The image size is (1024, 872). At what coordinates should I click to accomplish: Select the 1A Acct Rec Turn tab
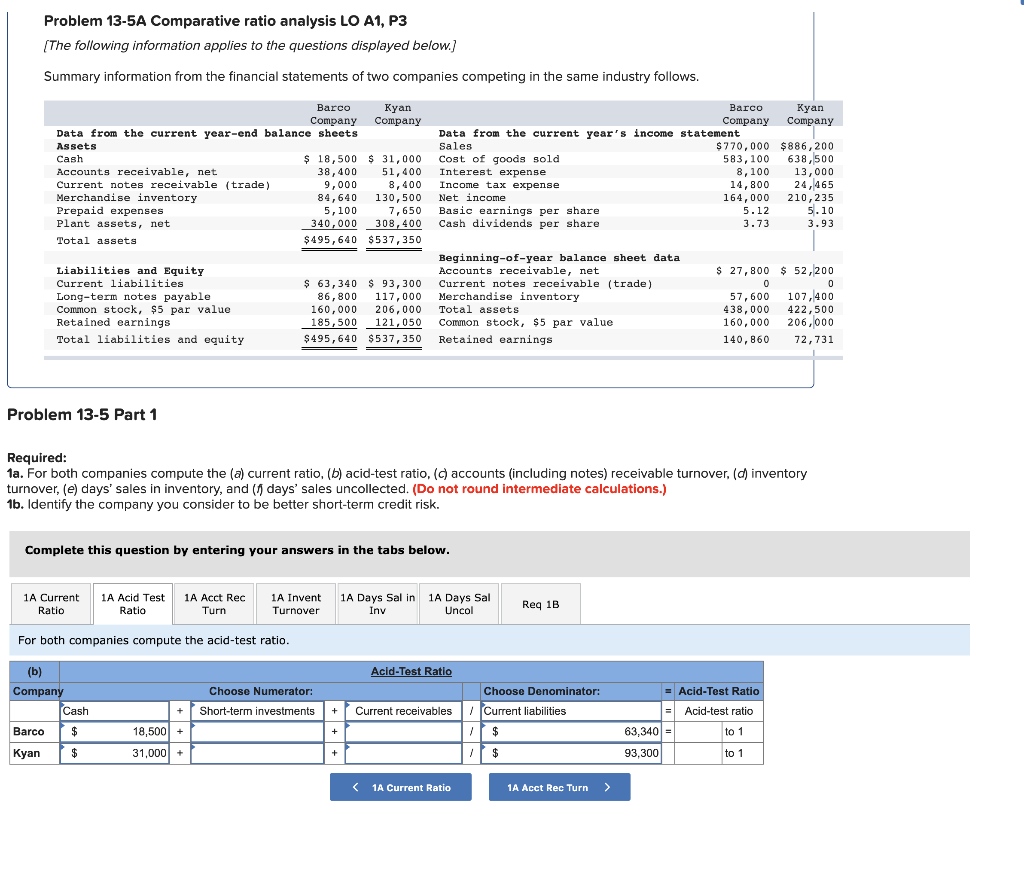click(x=213, y=603)
